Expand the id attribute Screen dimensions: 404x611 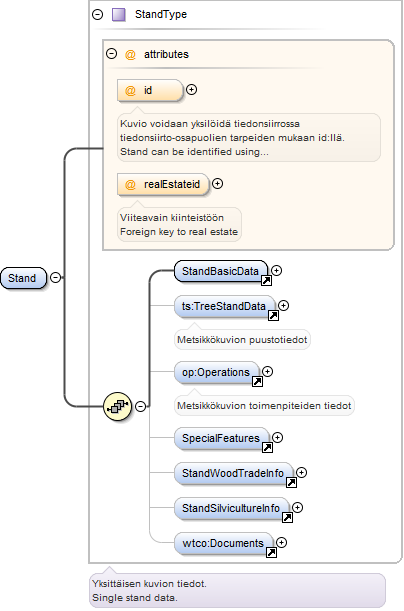(191, 90)
